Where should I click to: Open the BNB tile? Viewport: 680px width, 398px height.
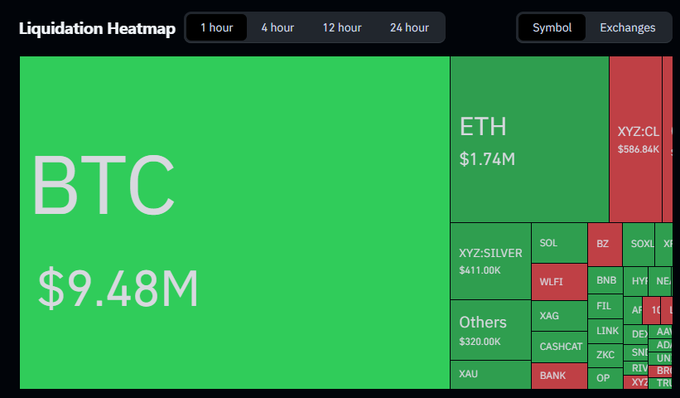(x=605, y=281)
